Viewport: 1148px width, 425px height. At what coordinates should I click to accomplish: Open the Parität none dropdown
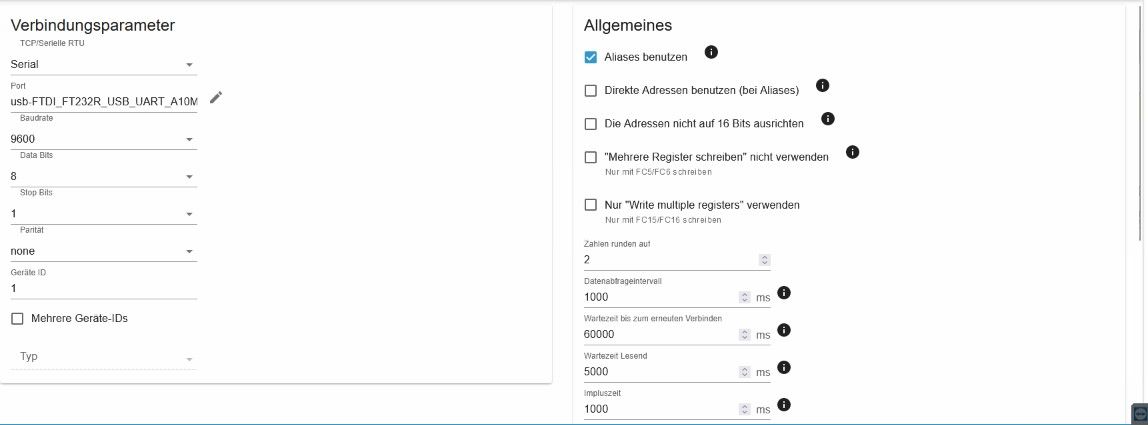tap(103, 251)
